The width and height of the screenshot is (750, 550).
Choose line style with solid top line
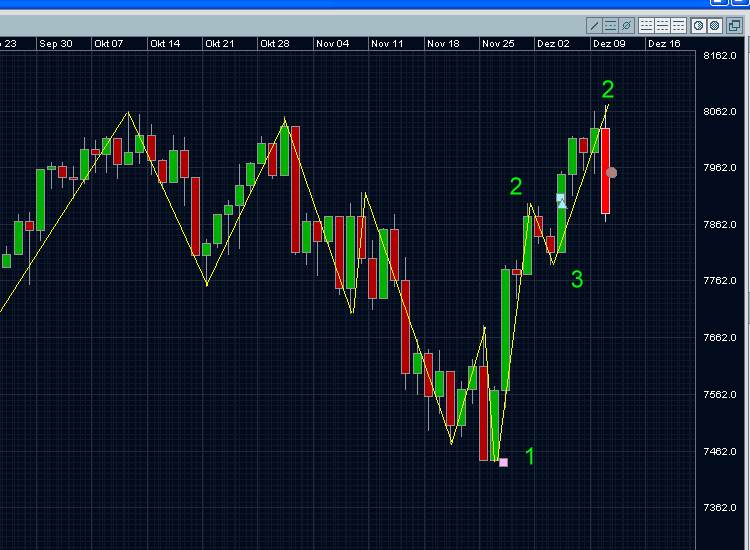point(678,25)
